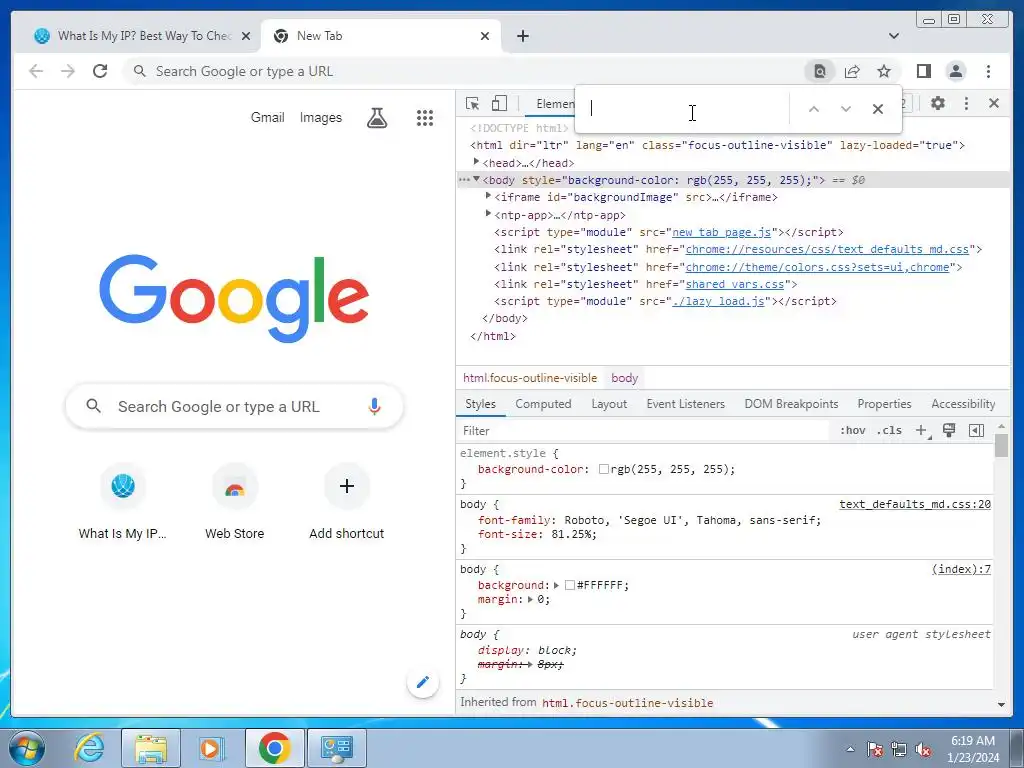Viewport: 1024px width, 768px height.
Task: Open Windows Explorer folder taskbar icon
Action: (150, 748)
